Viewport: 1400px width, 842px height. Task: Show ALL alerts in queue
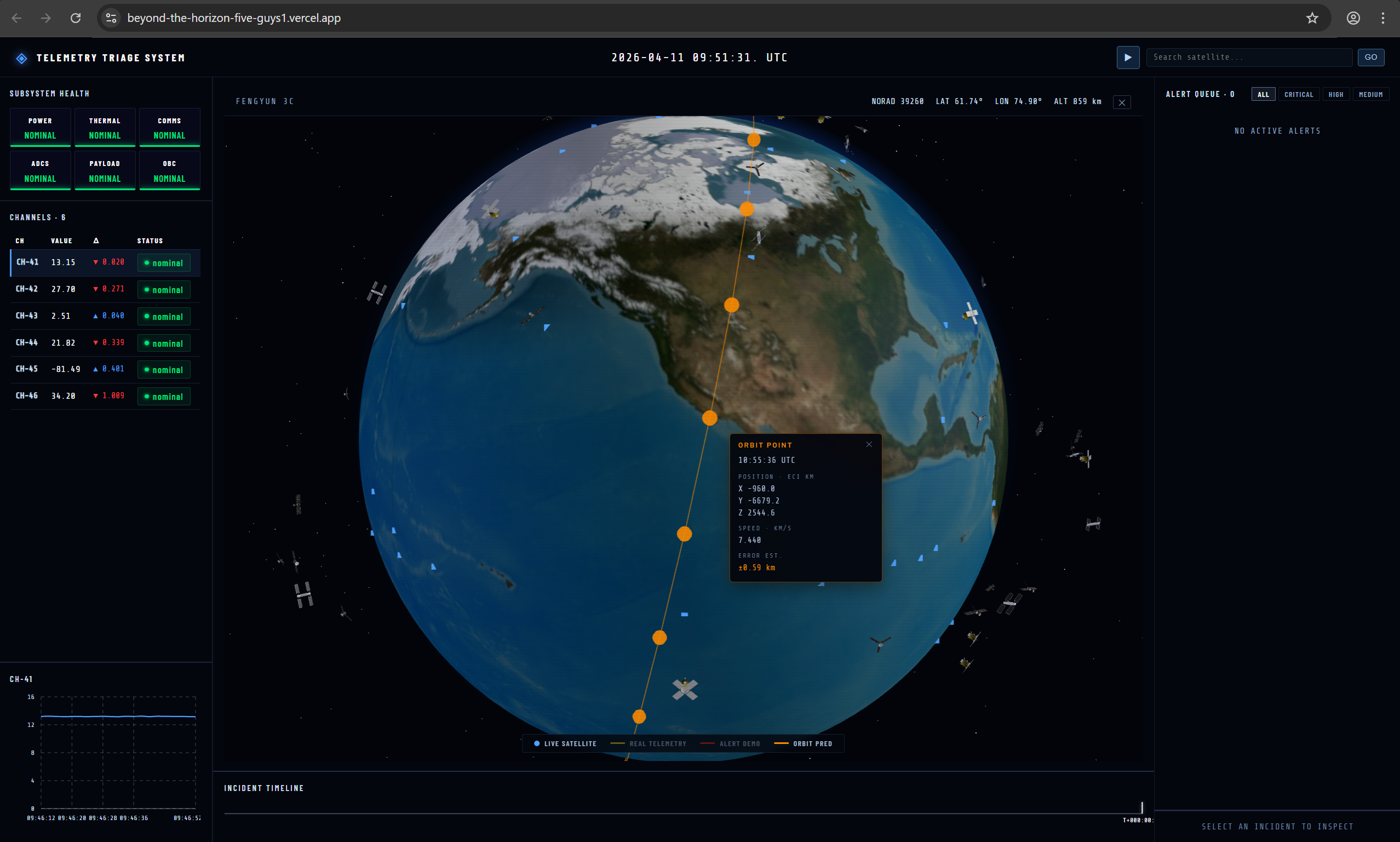click(1263, 94)
